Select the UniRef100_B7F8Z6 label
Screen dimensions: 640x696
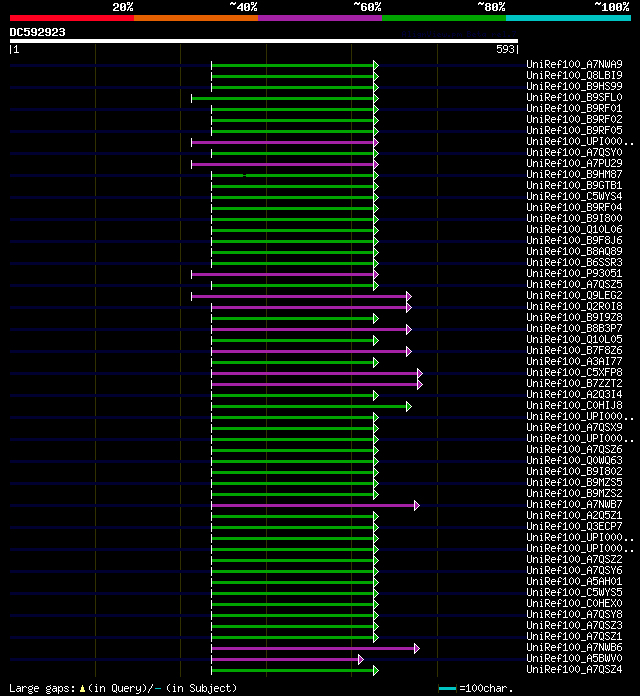pos(574,350)
